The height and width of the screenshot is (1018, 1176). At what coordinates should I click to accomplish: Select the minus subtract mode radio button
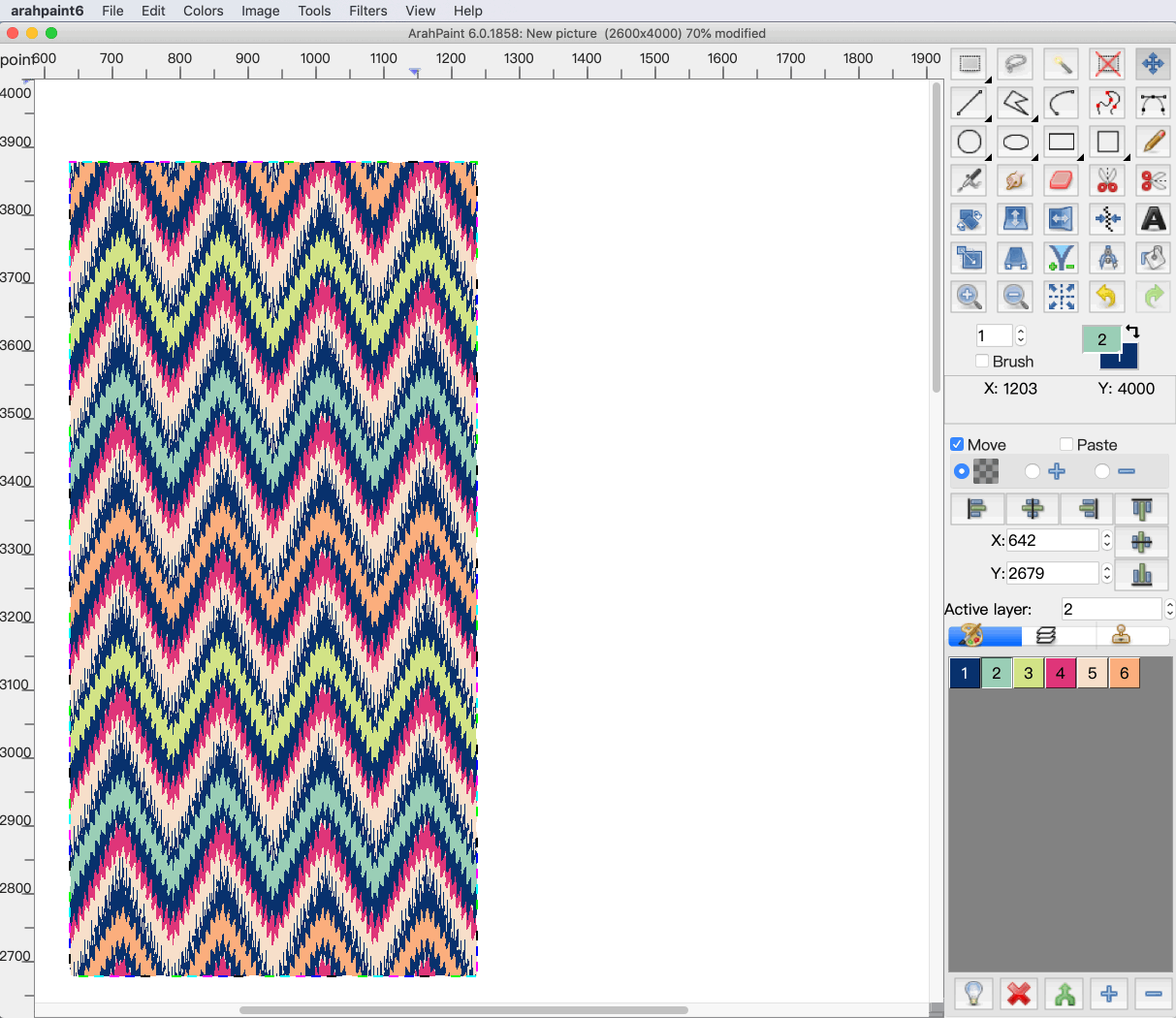[x=1102, y=471]
